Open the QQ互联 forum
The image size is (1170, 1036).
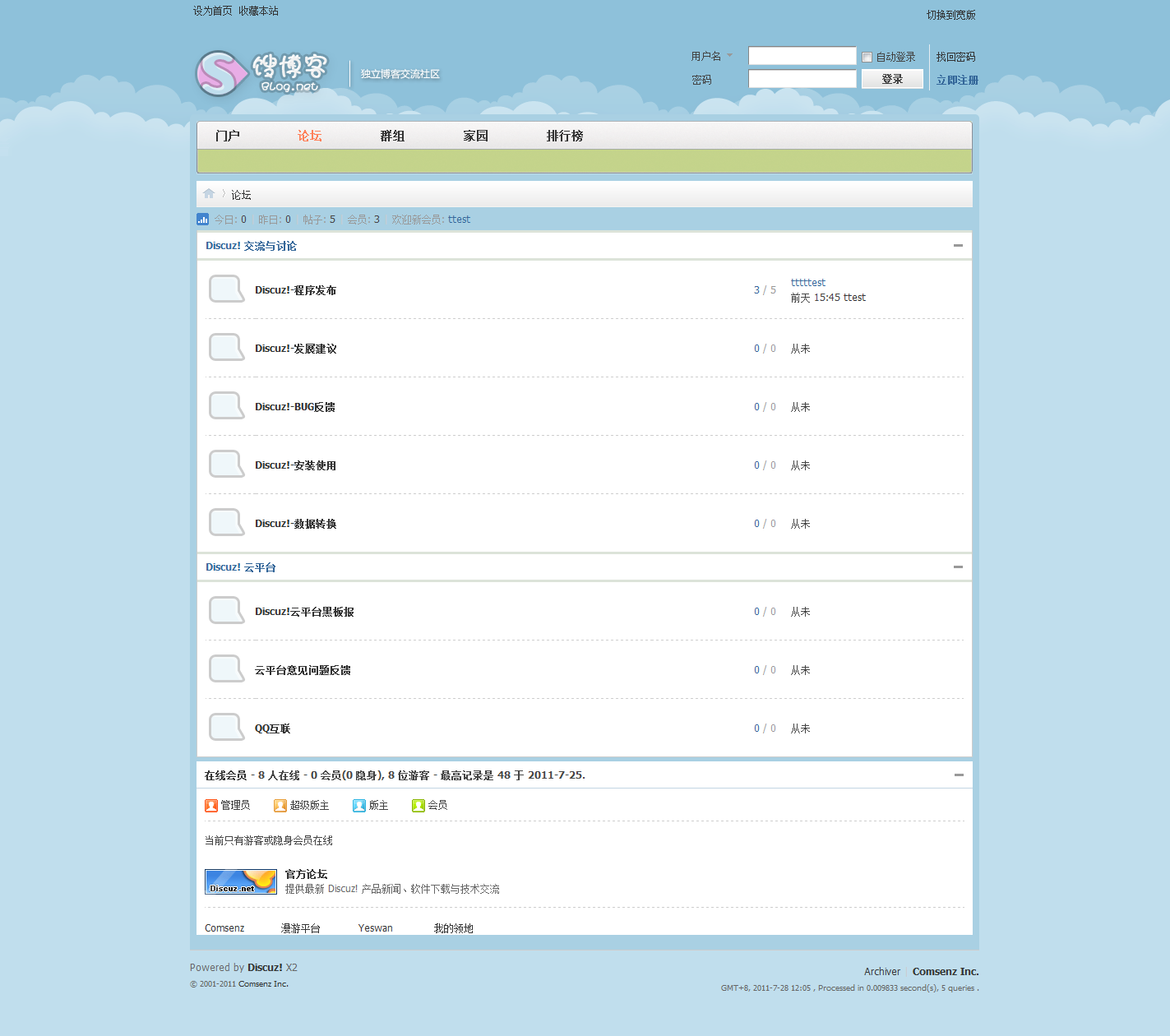[272, 728]
